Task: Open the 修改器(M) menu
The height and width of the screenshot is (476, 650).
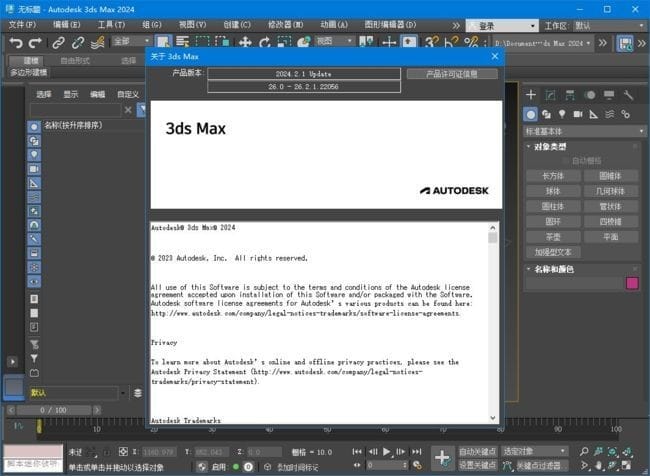Action: [x=285, y=25]
